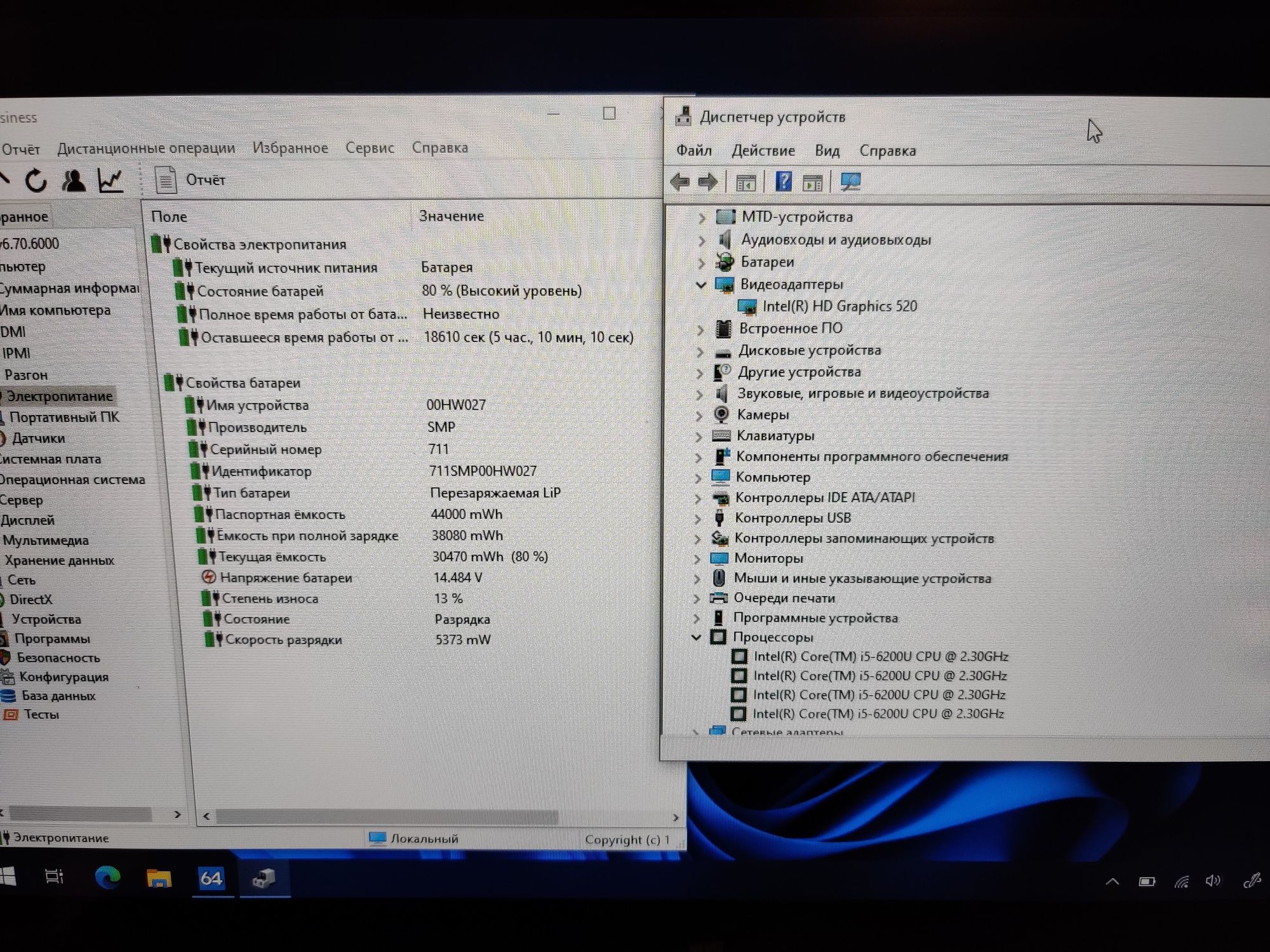This screenshot has height=952, width=1270.
Task: Click right arrow of sidebar horizontal scrollbar
Action: point(177,814)
